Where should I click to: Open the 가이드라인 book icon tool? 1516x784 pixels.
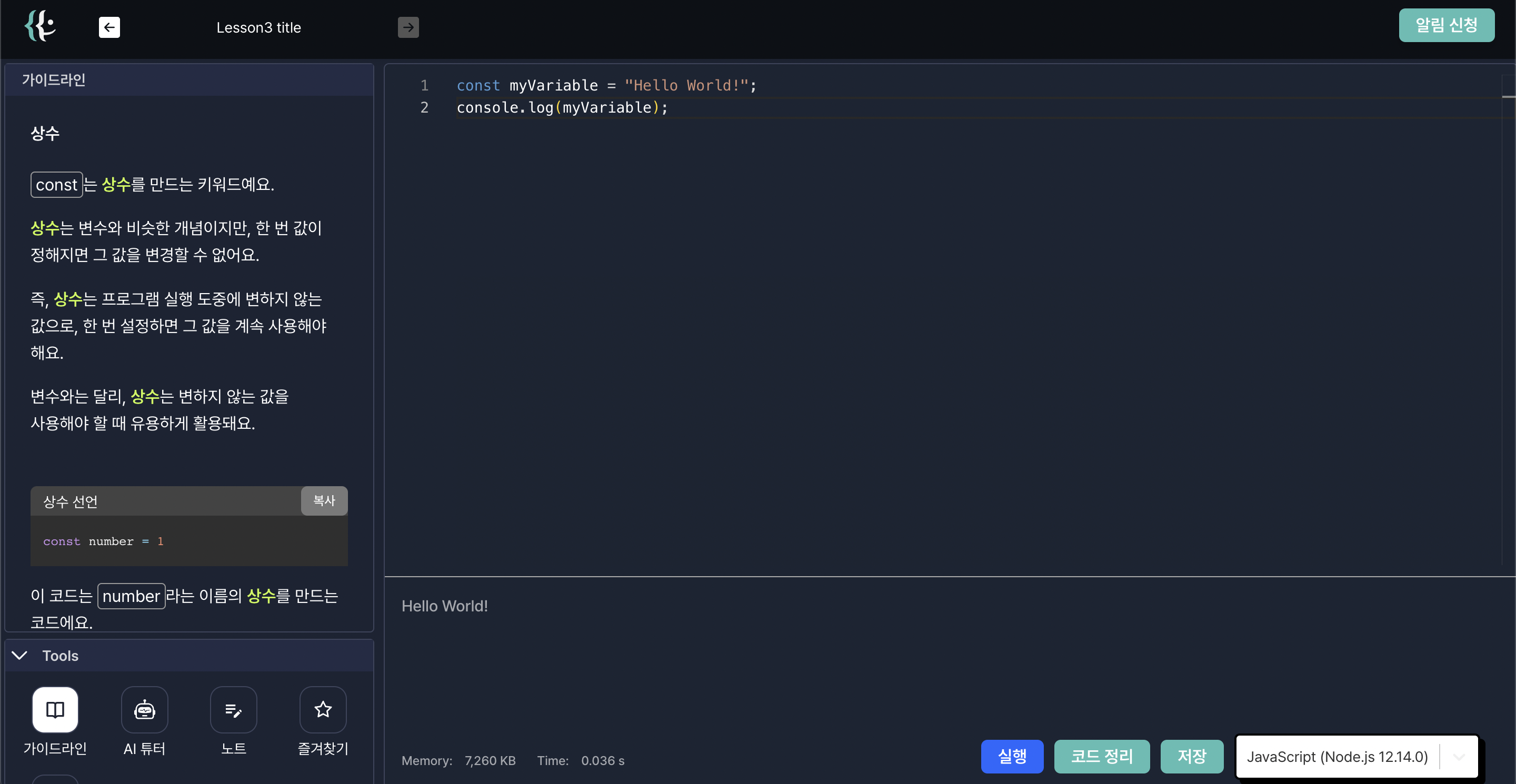[55, 709]
